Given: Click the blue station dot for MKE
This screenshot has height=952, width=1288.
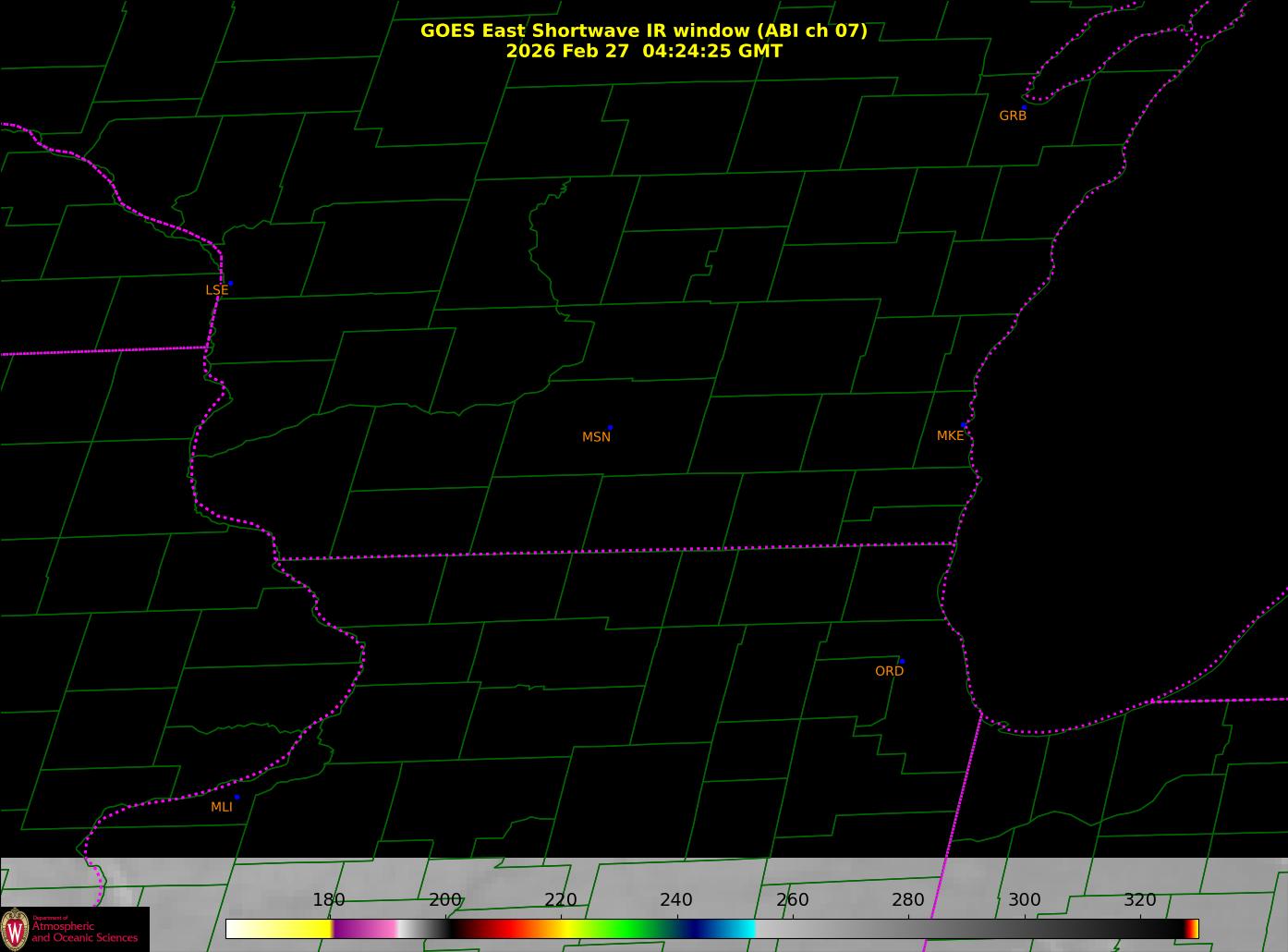Looking at the screenshot, I should (965, 425).
